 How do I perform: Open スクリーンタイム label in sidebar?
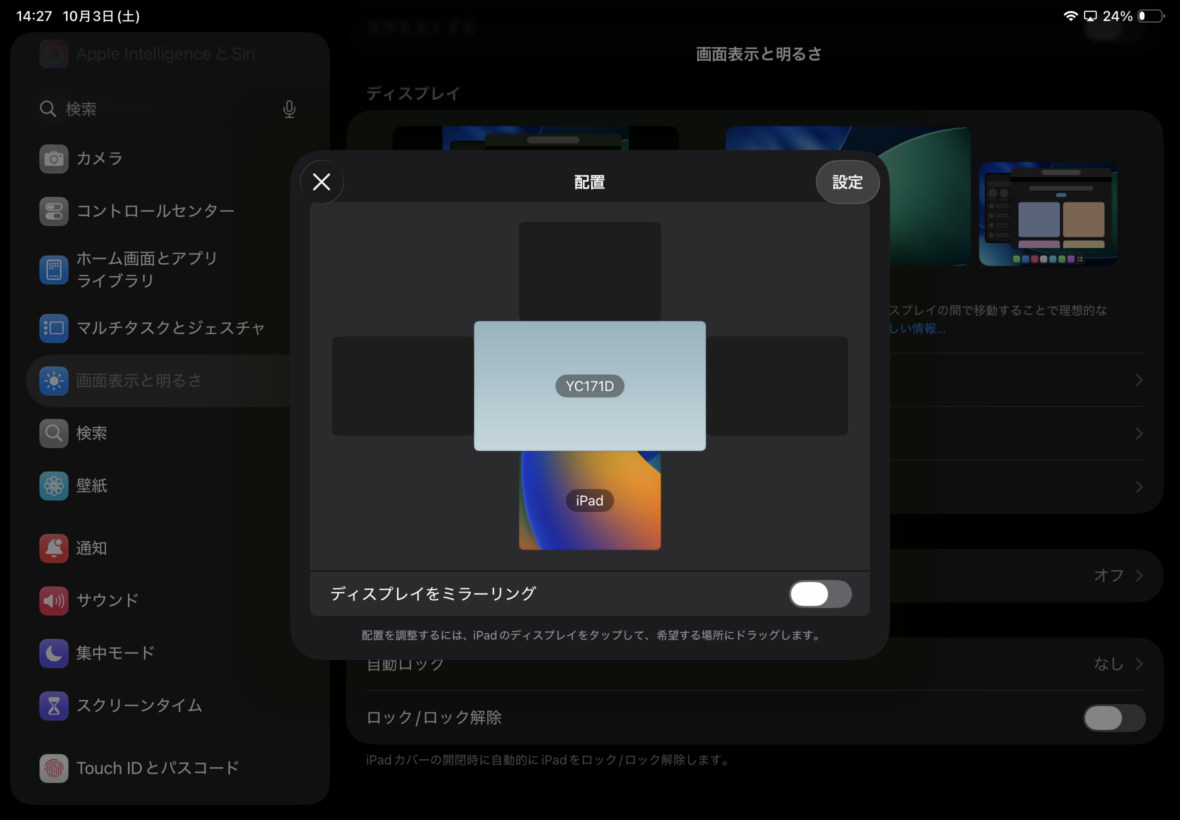point(139,706)
